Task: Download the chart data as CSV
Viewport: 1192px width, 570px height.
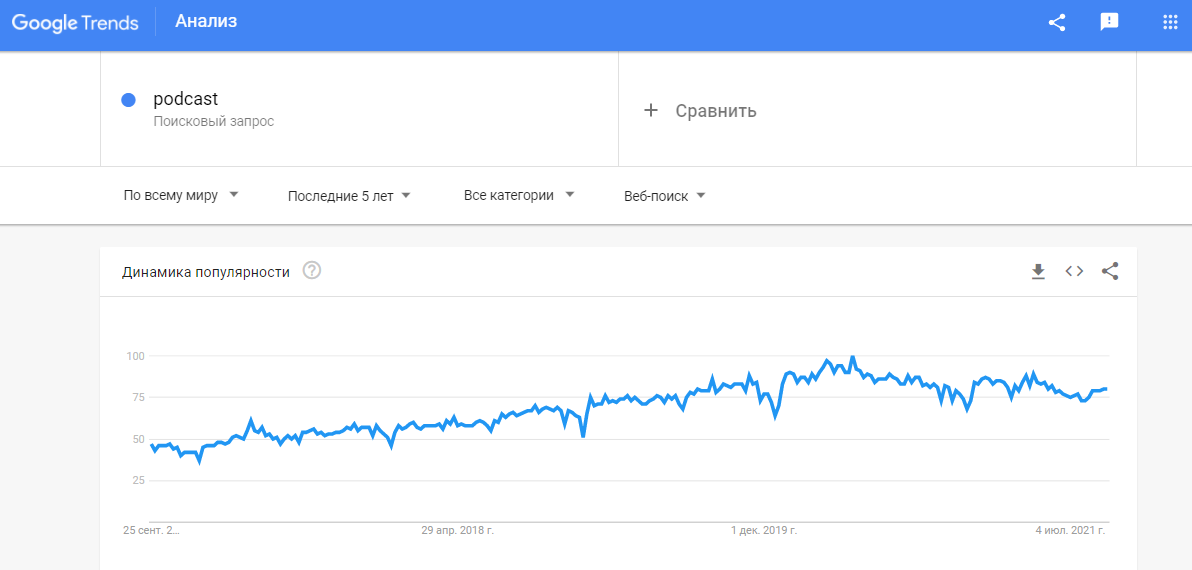Action: coord(1038,271)
